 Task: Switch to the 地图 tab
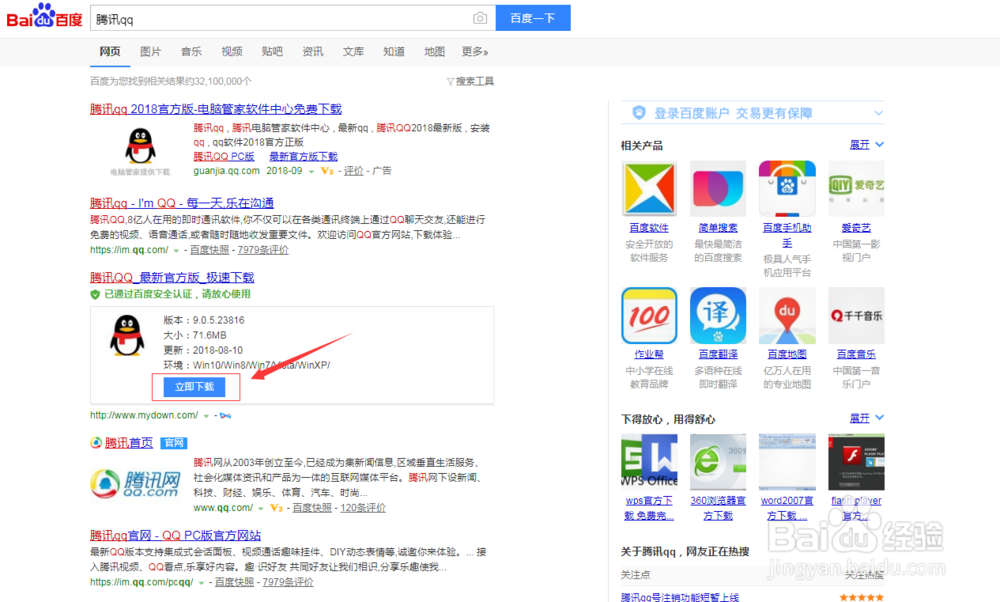[434, 52]
